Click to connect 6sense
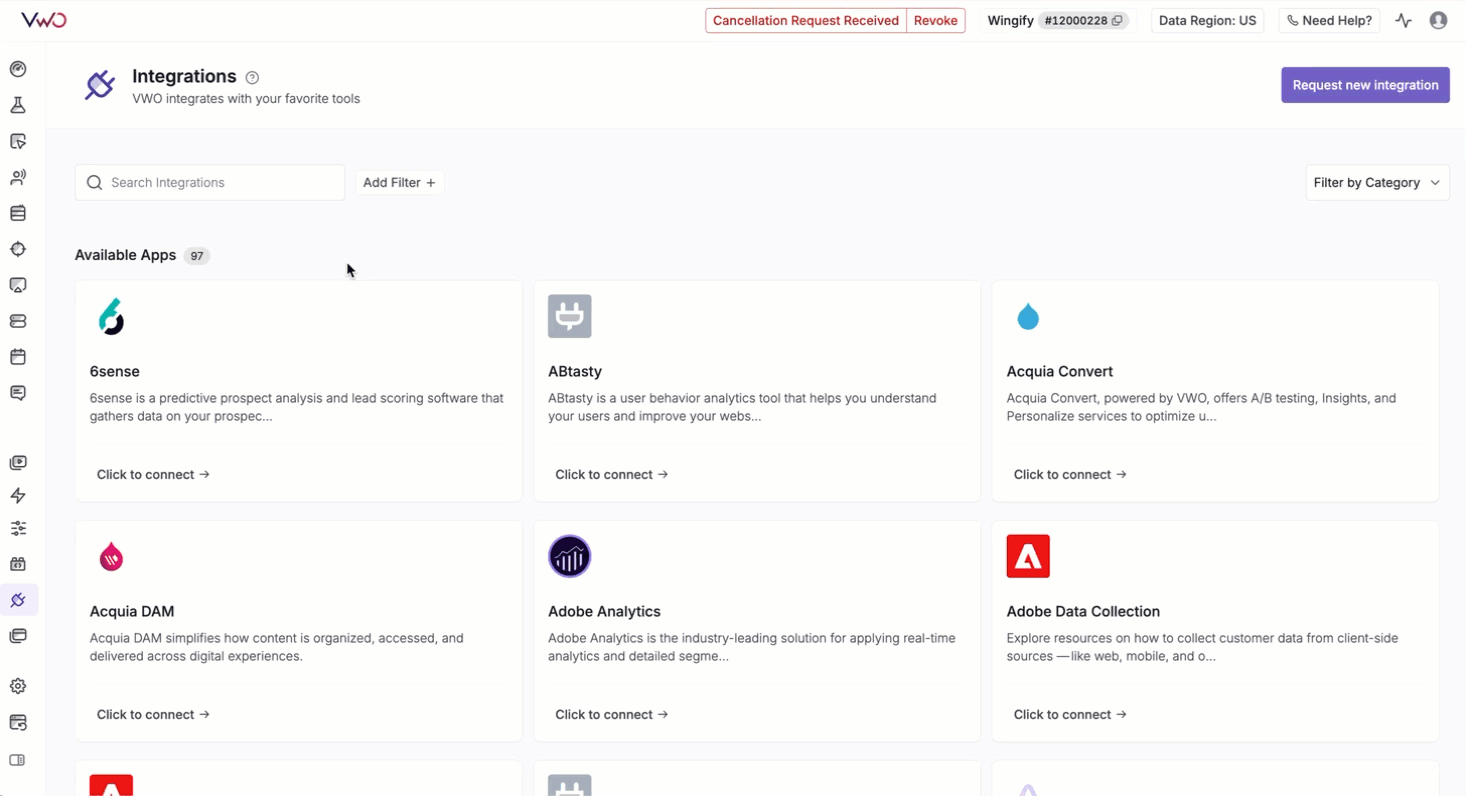The height and width of the screenshot is (796, 1466). [153, 475]
